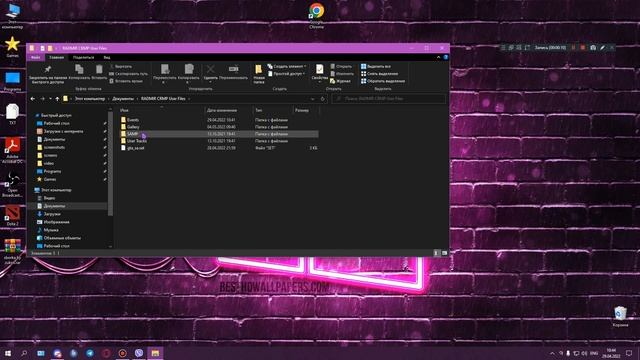
Task: Open Видео under Этот компьютер
Action: coord(49,198)
